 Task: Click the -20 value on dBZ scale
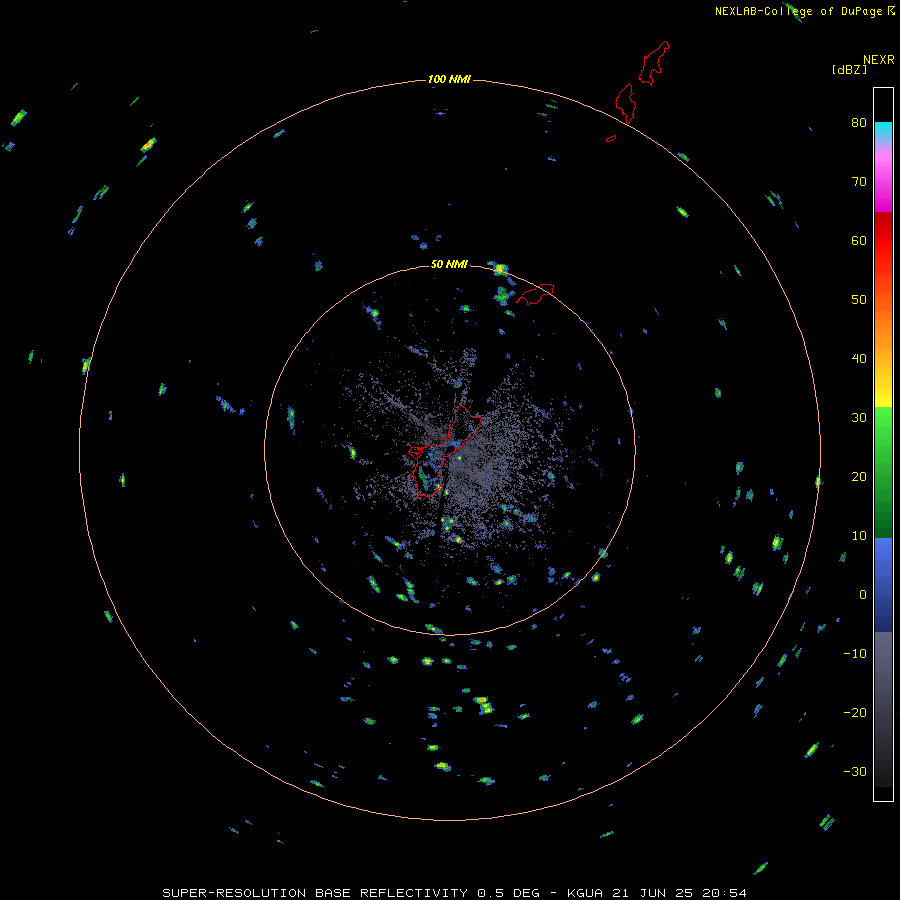(x=855, y=712)
